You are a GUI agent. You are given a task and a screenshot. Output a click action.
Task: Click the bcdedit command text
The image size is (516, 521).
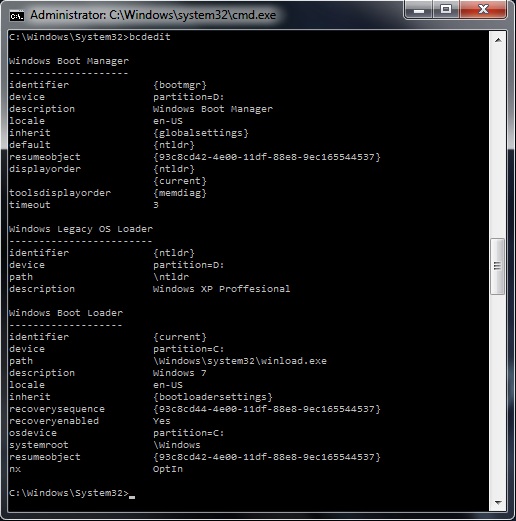pyautogui.click(x=150, y=37)
